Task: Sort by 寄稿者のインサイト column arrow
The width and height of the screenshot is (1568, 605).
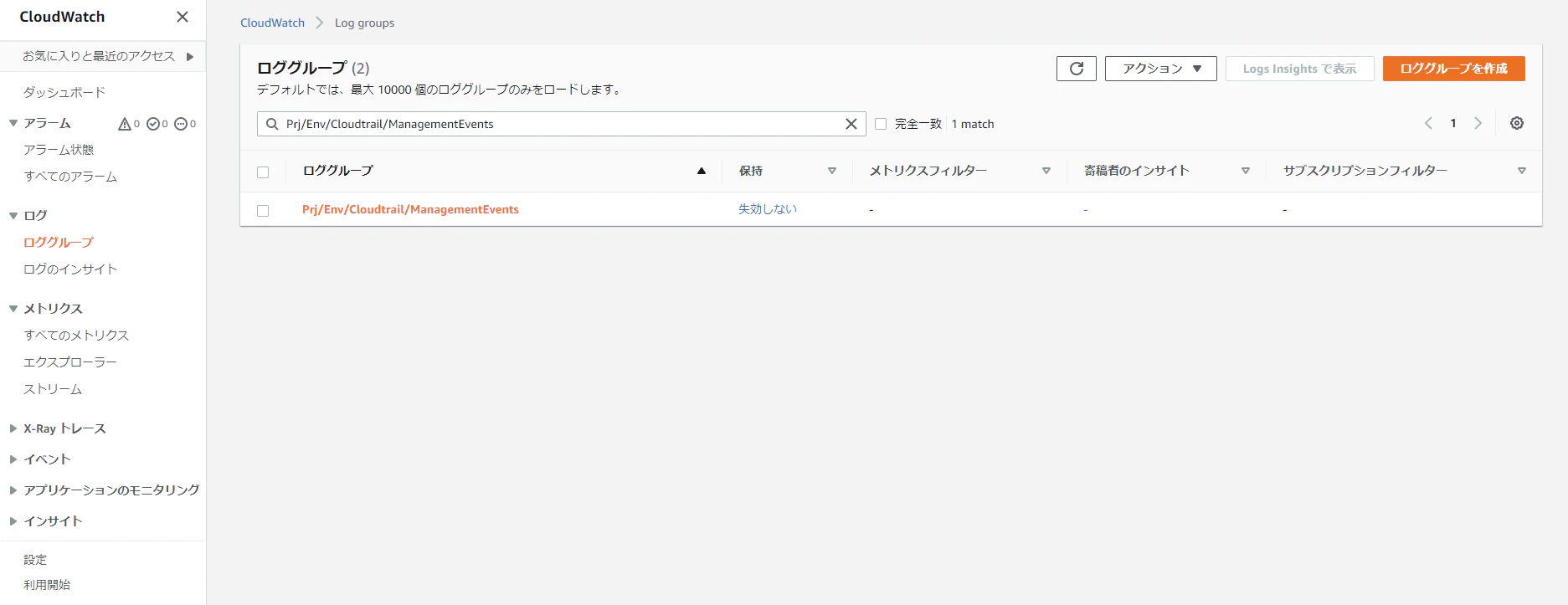Action: pyautogui.click(x=1246, y=171)
